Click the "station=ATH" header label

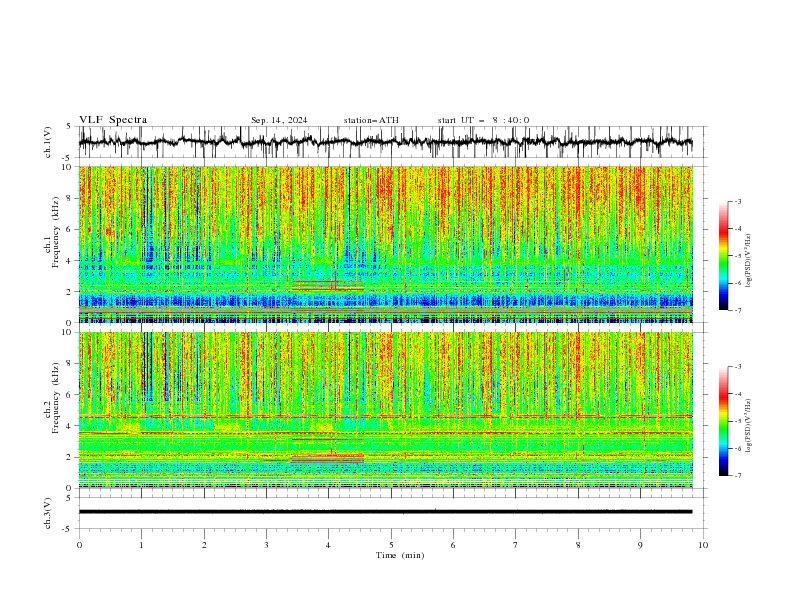click(x=371, y=120)
